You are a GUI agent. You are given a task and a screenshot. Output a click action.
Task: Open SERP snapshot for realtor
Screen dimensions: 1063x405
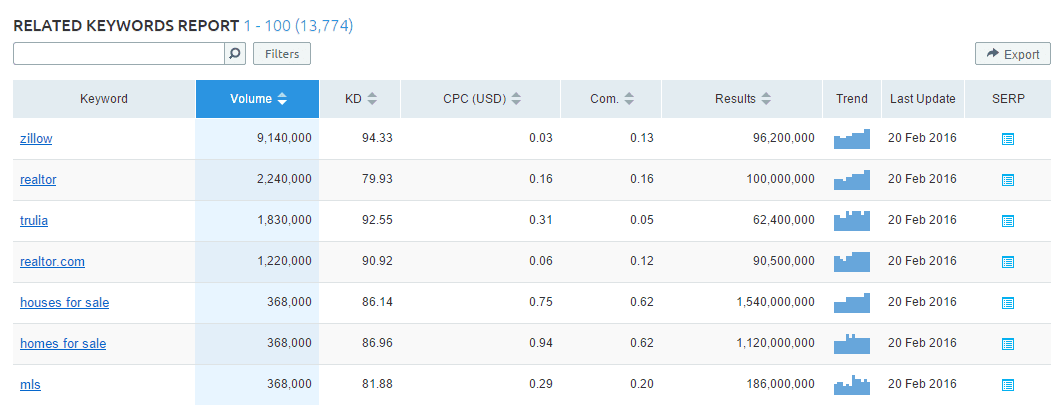click(x=1008, y=180)
